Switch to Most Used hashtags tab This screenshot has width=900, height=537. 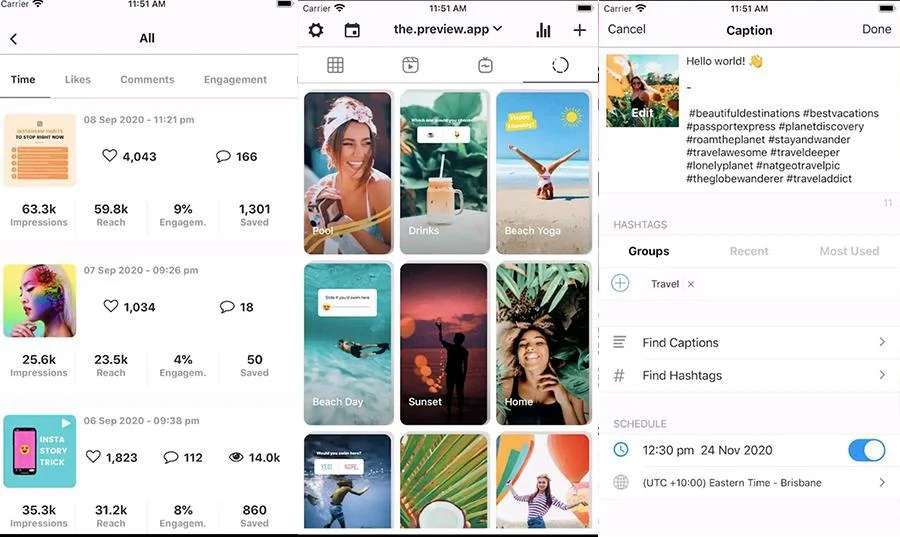point(849,251)
